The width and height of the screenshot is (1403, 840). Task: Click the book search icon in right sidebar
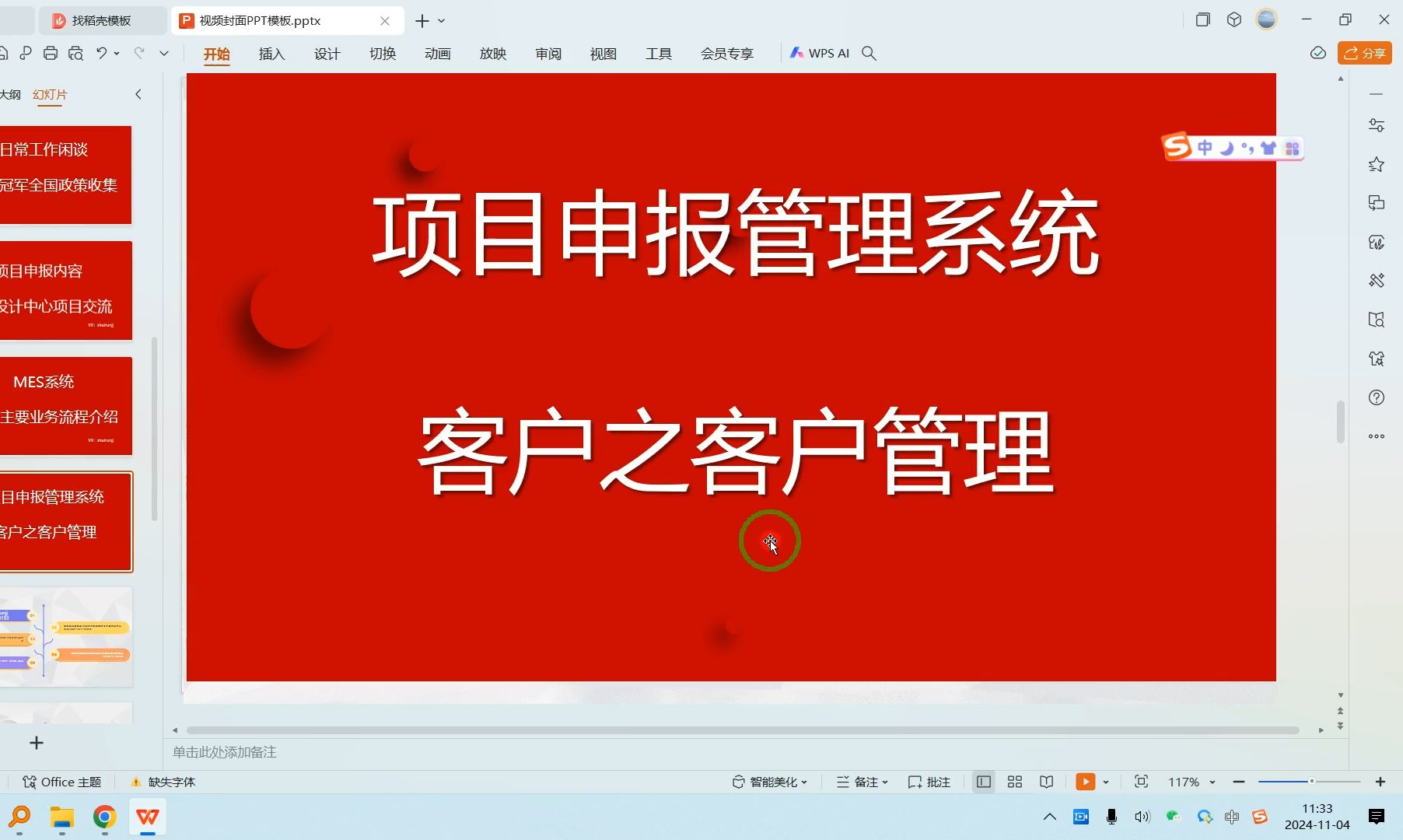1377,320
